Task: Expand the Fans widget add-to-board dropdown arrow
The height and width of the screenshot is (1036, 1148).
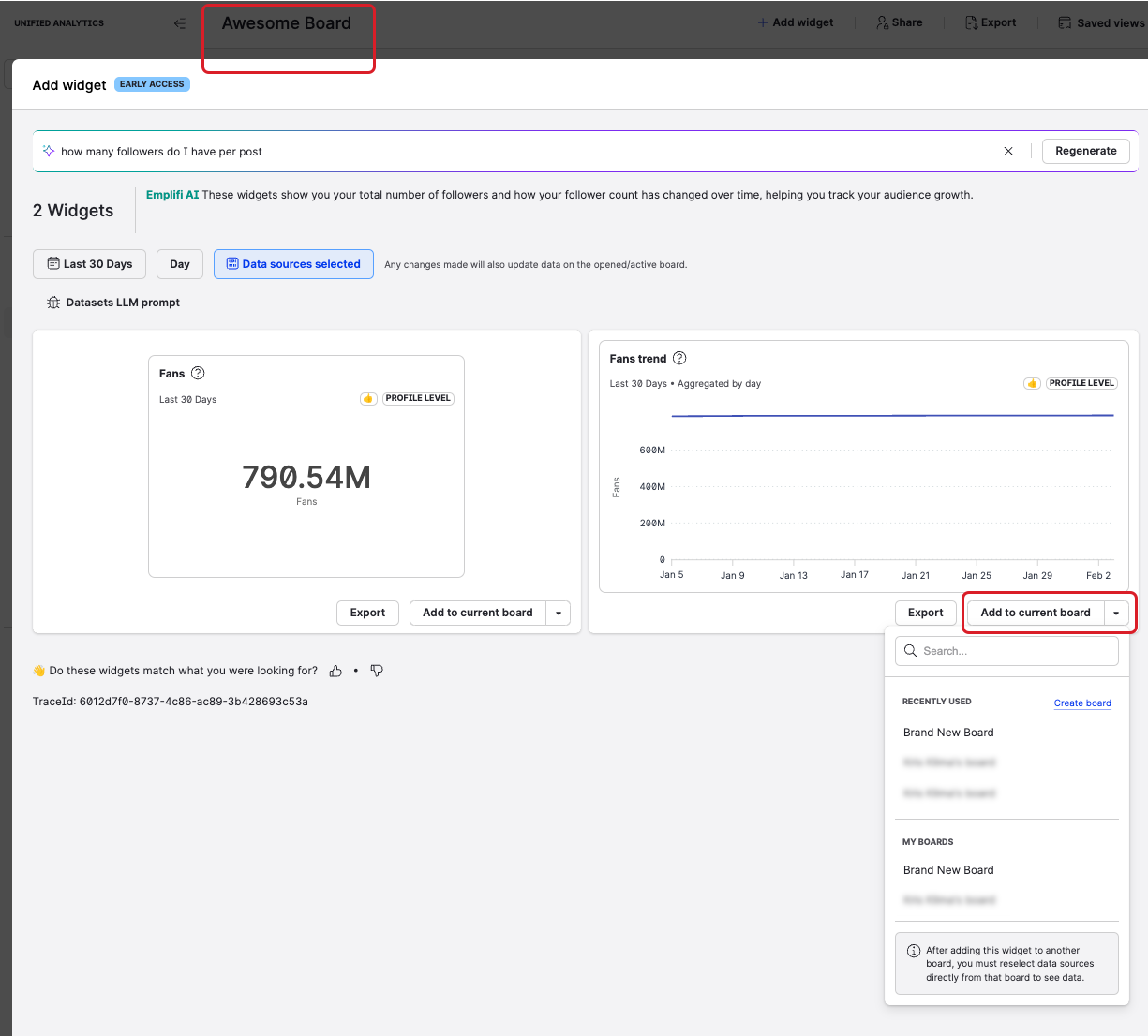Action: [559, 614]
